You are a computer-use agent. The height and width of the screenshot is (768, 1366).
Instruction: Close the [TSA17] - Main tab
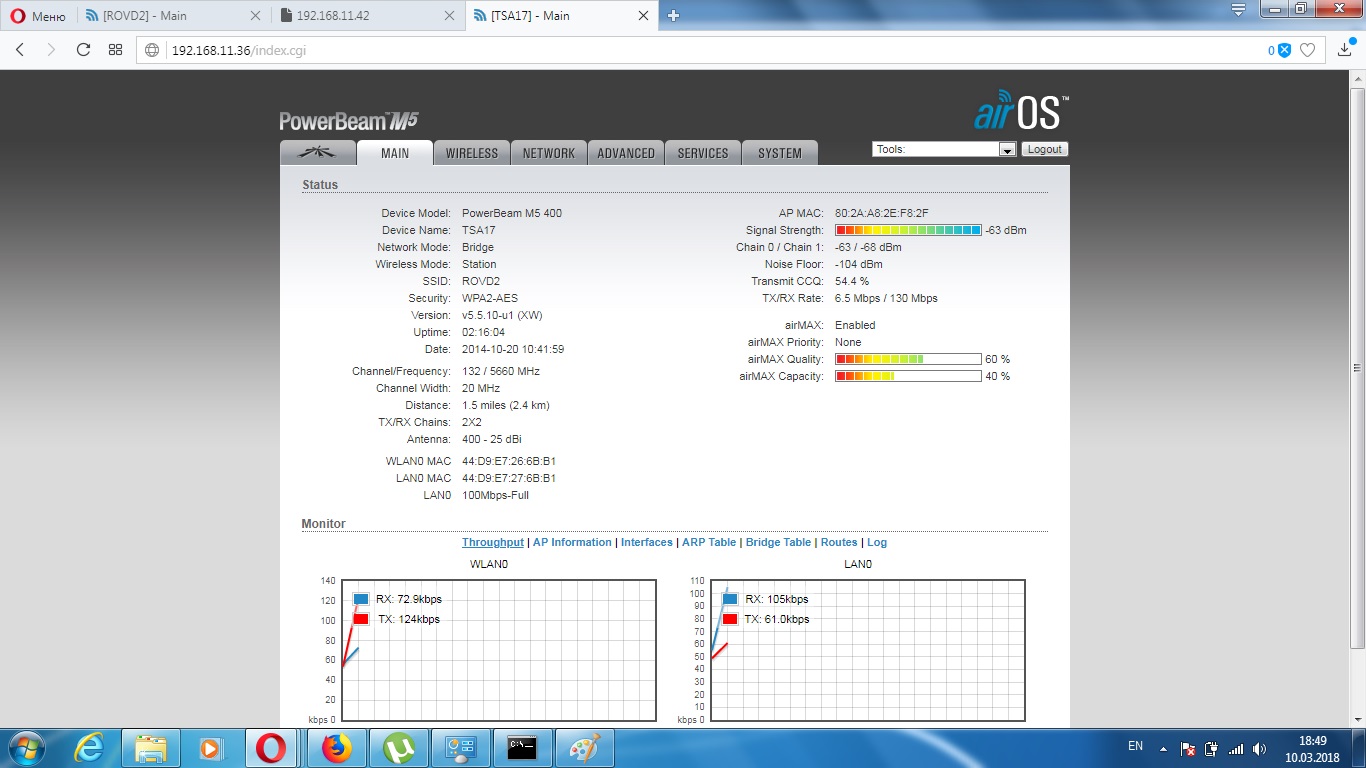tap(645, 16)
